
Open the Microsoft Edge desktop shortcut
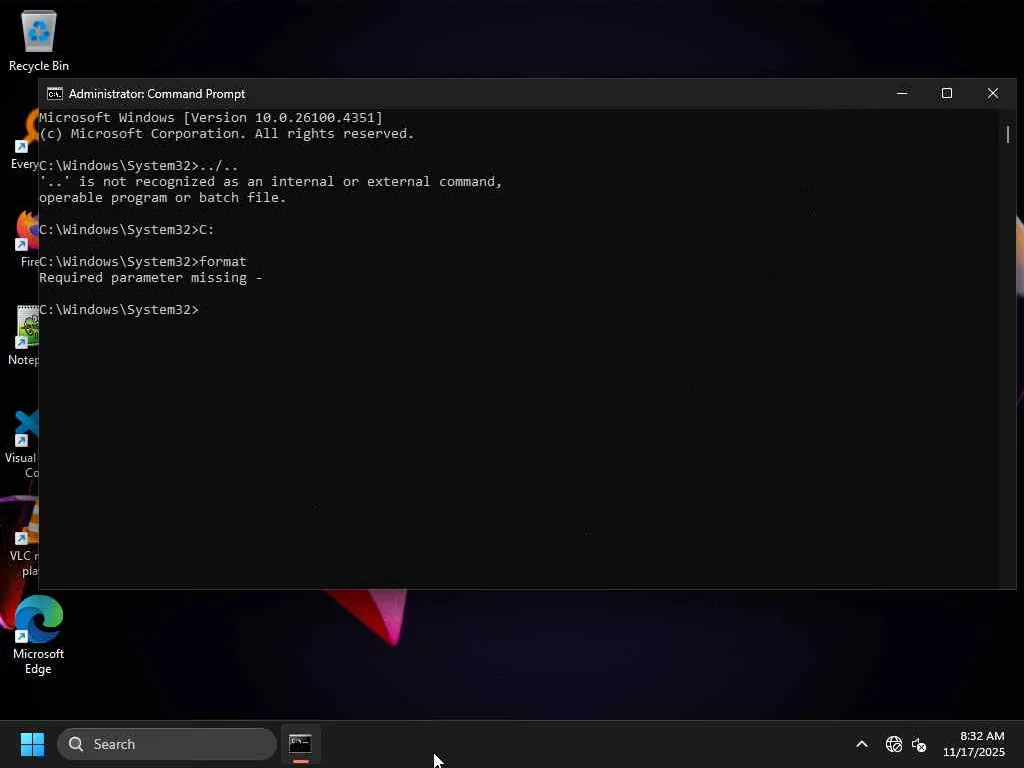38,635
